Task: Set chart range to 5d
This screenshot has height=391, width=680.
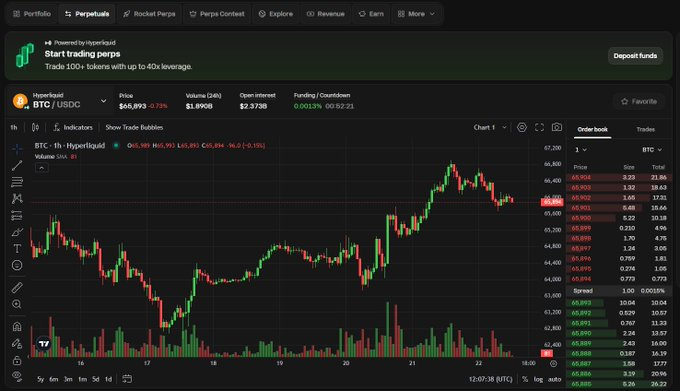Action: pyautogui.click(x=96, y=379)
